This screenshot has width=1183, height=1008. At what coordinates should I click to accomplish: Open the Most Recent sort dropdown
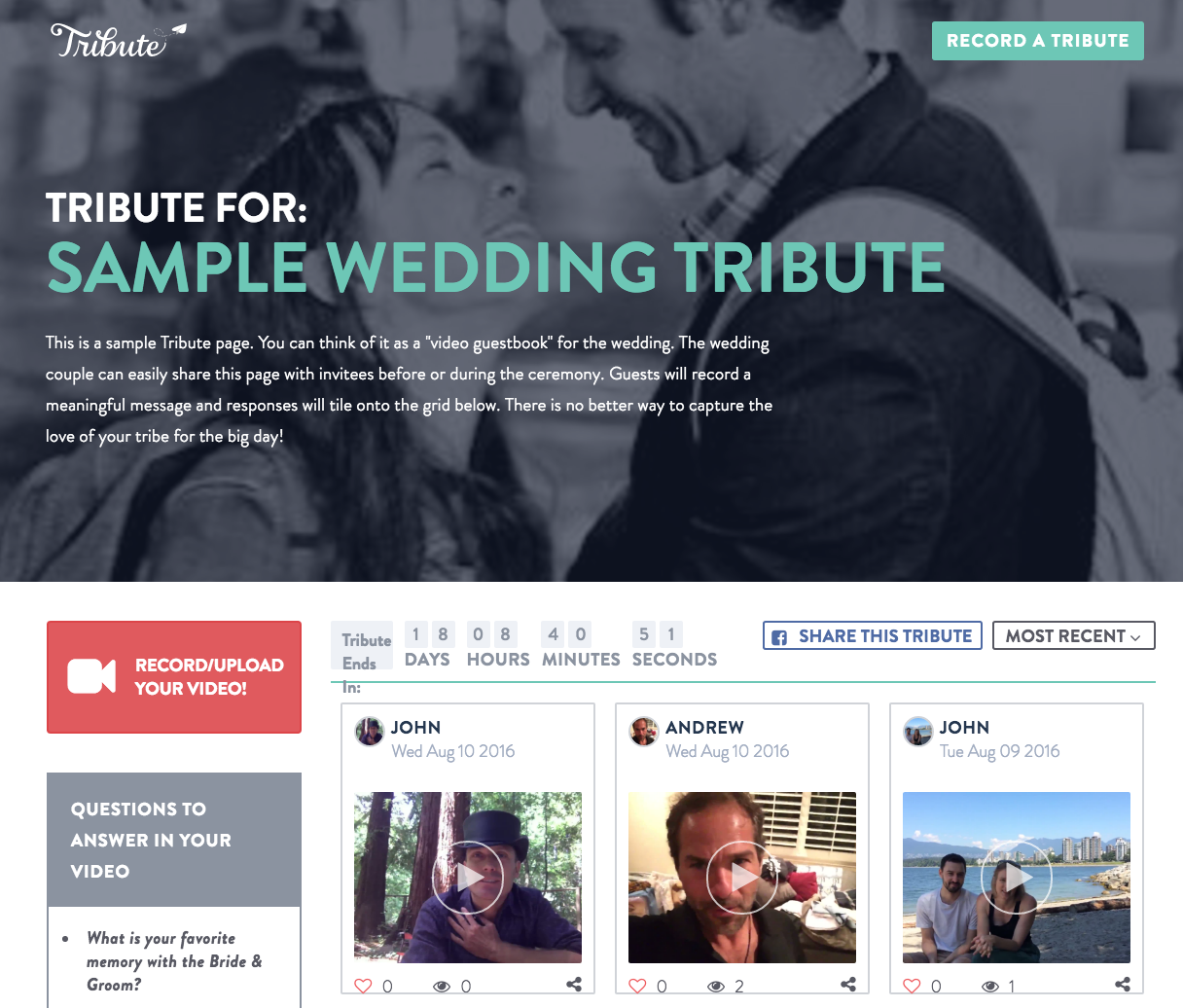tap(1074, 635)
